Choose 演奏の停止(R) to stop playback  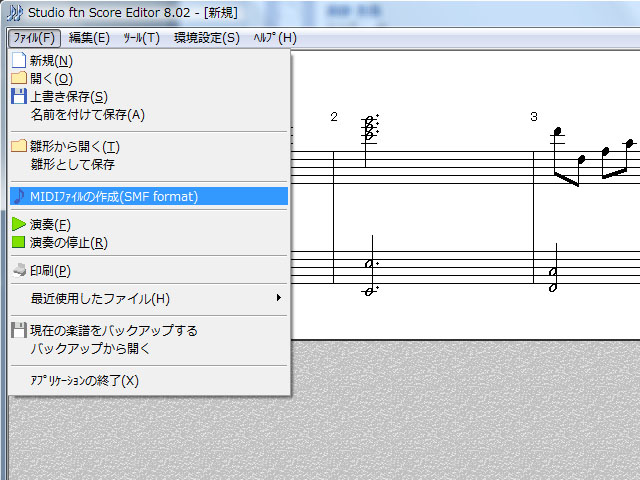click(x=149, y=242)
